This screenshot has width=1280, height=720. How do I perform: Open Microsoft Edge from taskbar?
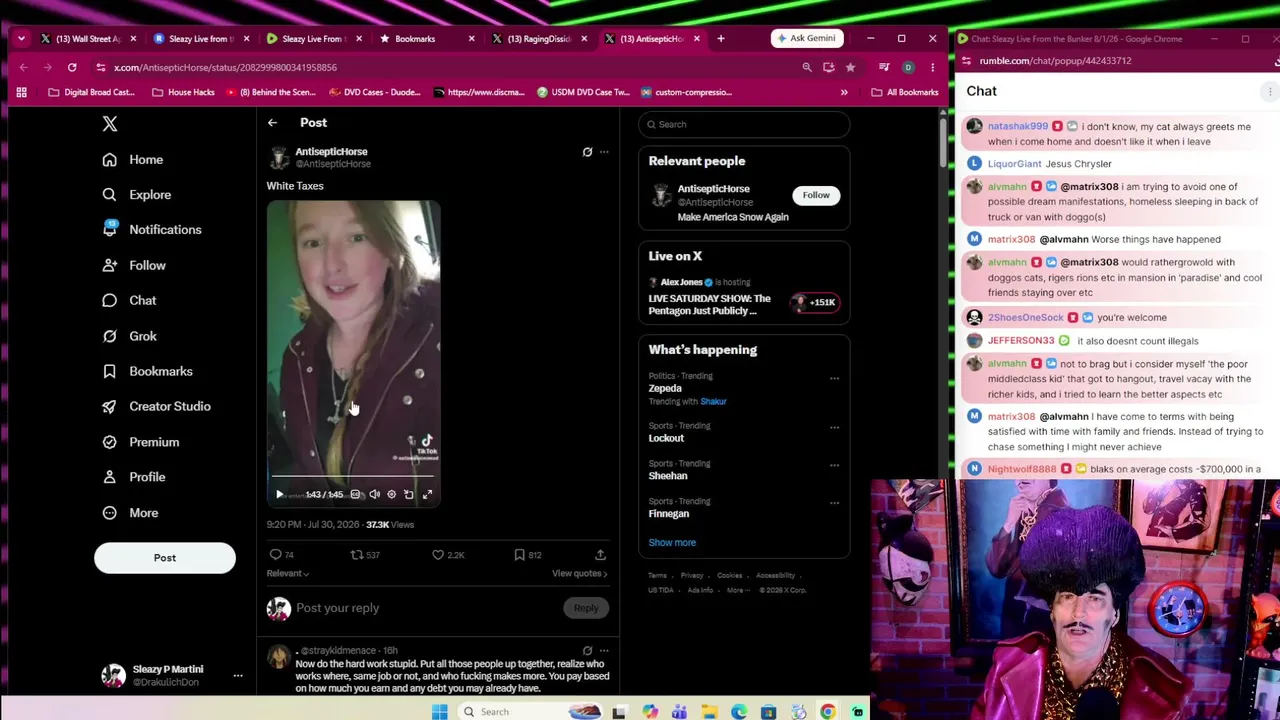coord(739,712)
